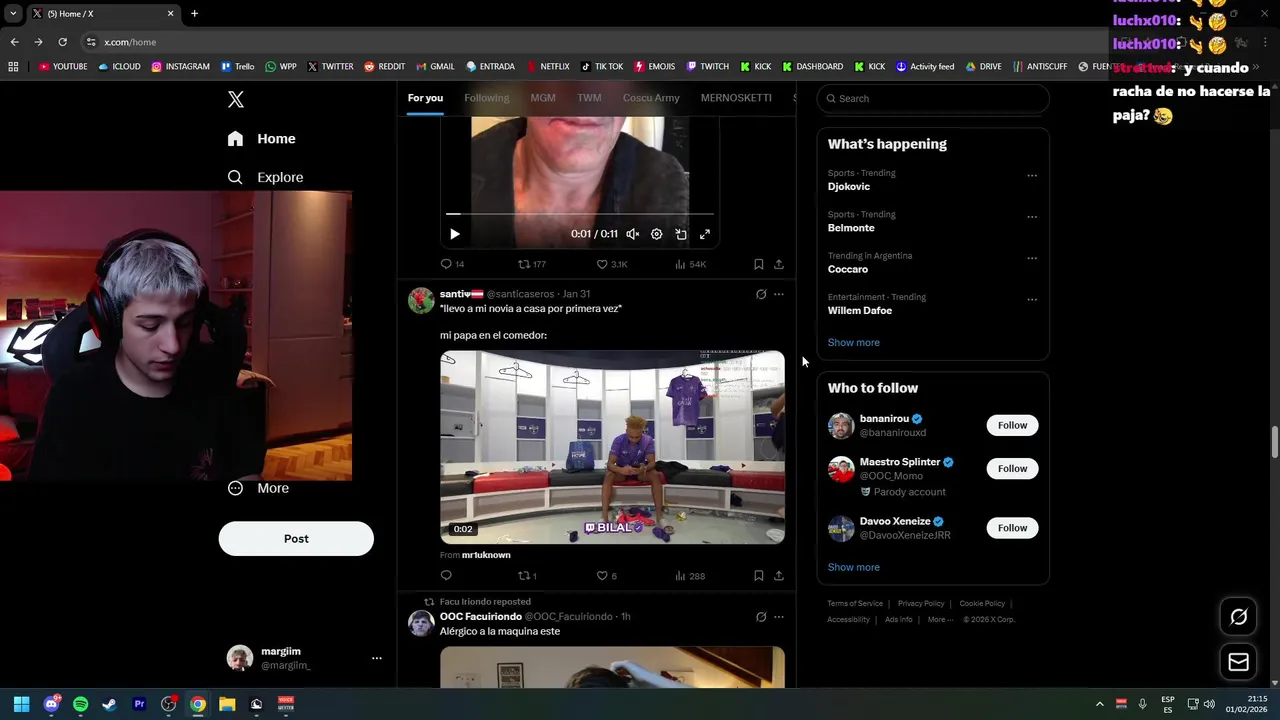Image resolution: width=1280 pixels, height=720 pixels.
Task: Share the top video post
Action: [779, 264]
